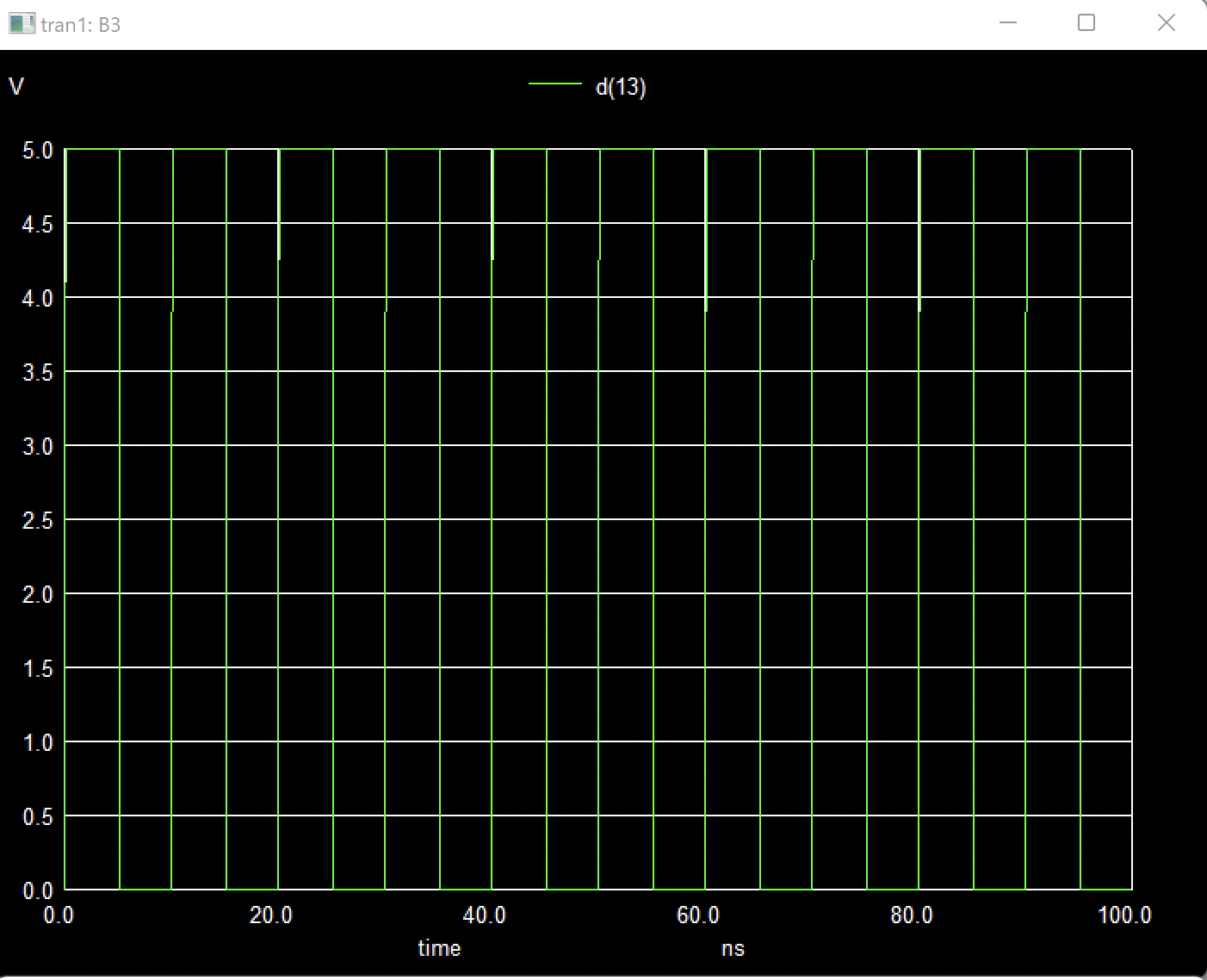Click the 100.0 x-axis tick label
This screenshot has width=1207, height=980.
point(1124,915)
